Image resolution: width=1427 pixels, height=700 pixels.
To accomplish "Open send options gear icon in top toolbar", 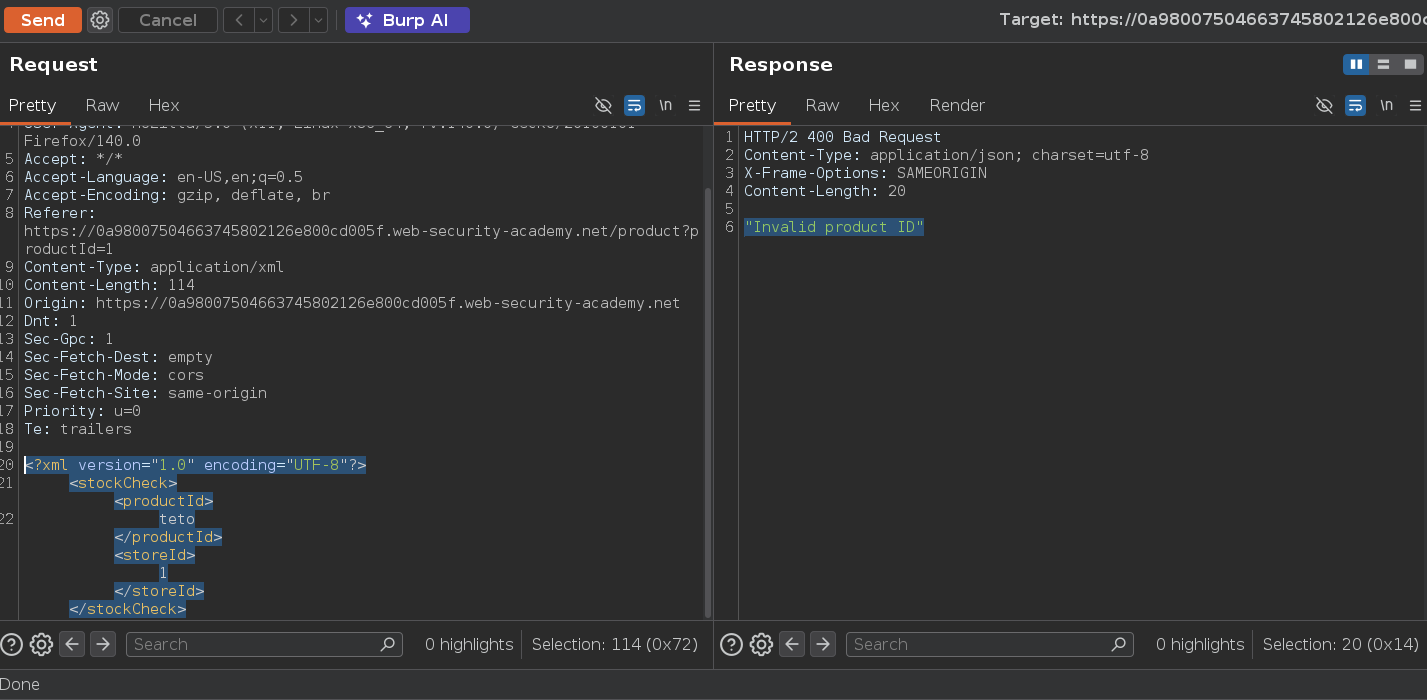I will click(x=99, y=20).
